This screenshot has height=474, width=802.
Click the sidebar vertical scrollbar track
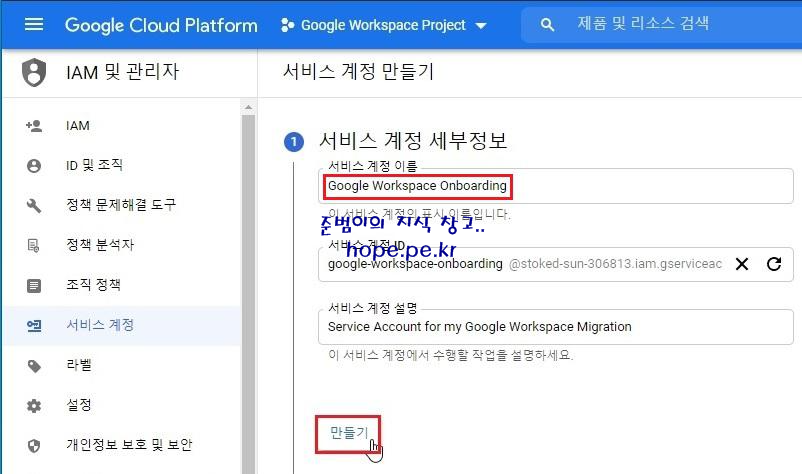coord(248,294)
